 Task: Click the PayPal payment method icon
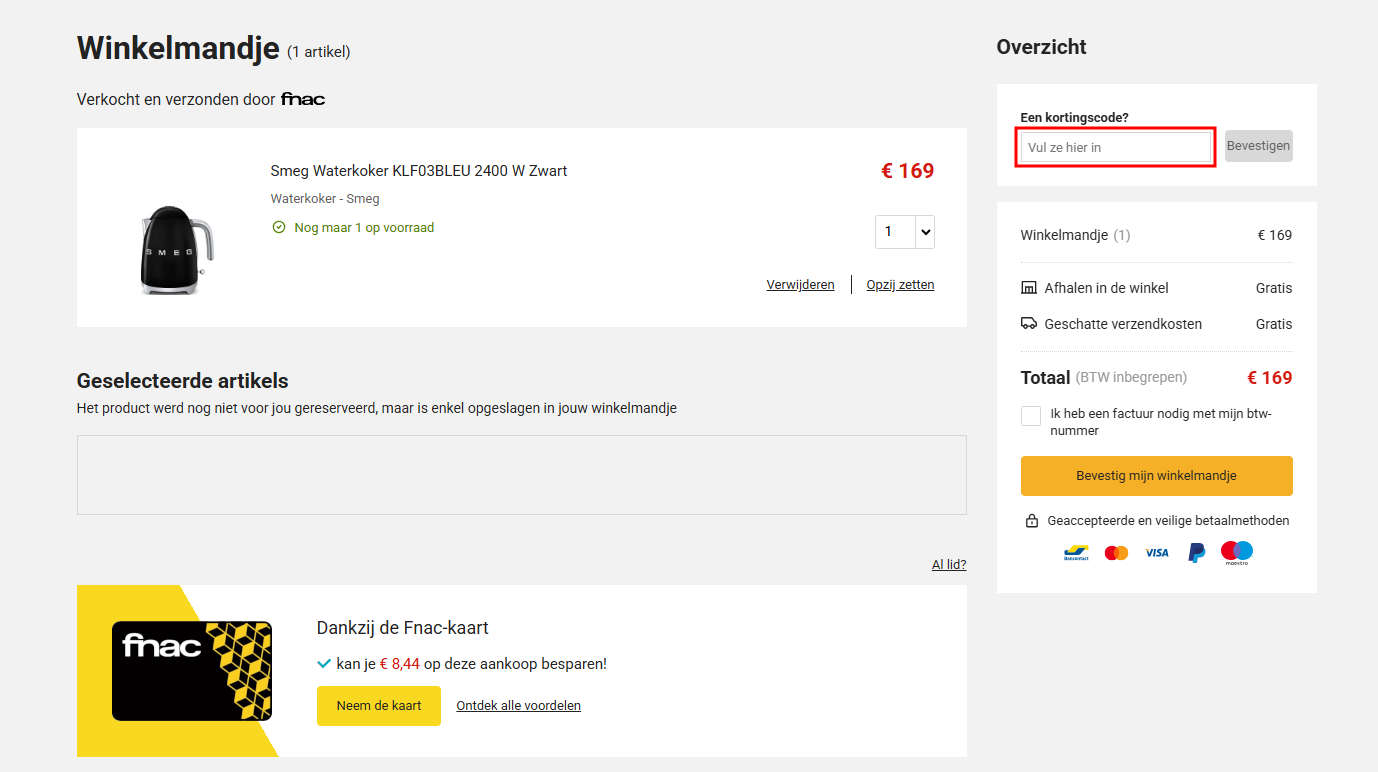pyautogui.click(x=1196, y=552)
